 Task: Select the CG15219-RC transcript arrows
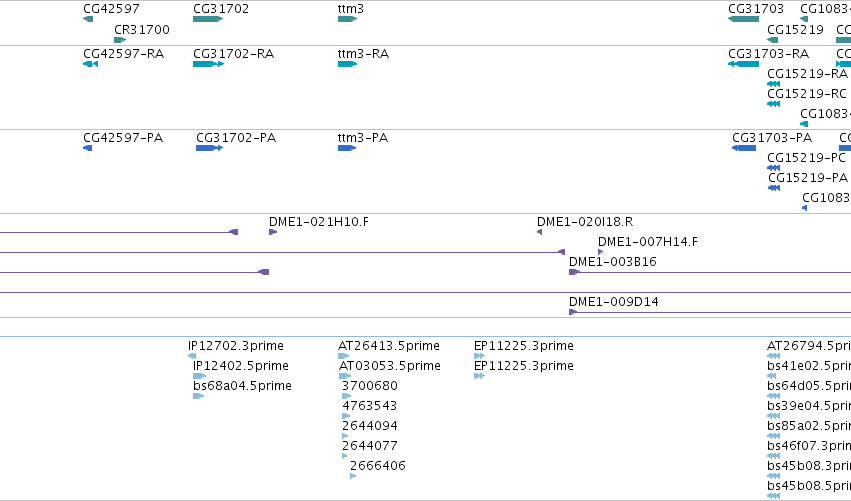point(773,104)
